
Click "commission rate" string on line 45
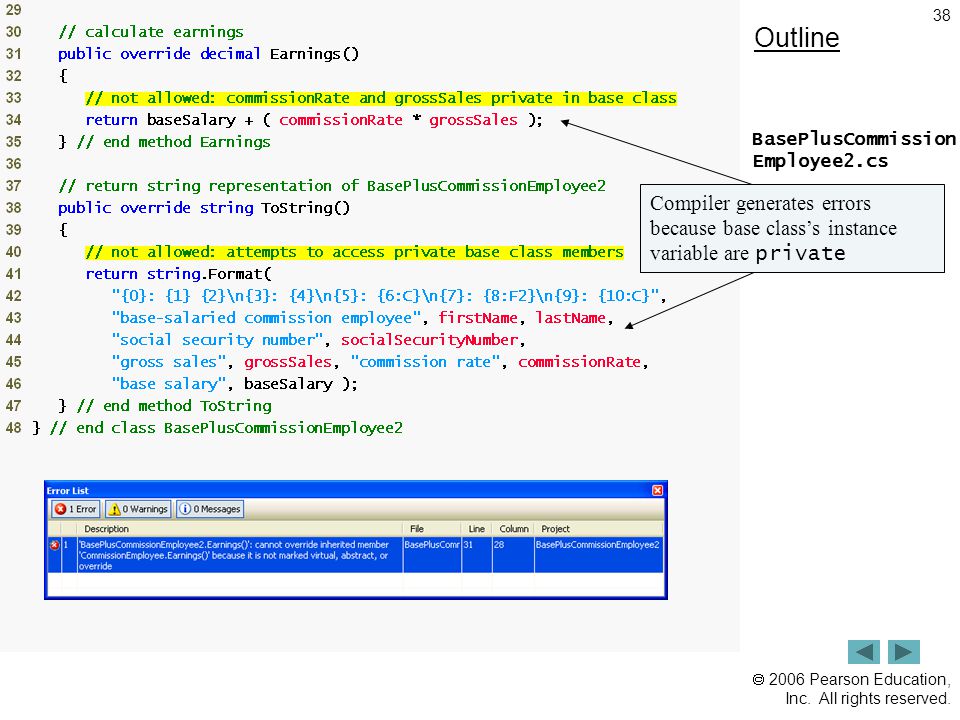click(425, 362)
